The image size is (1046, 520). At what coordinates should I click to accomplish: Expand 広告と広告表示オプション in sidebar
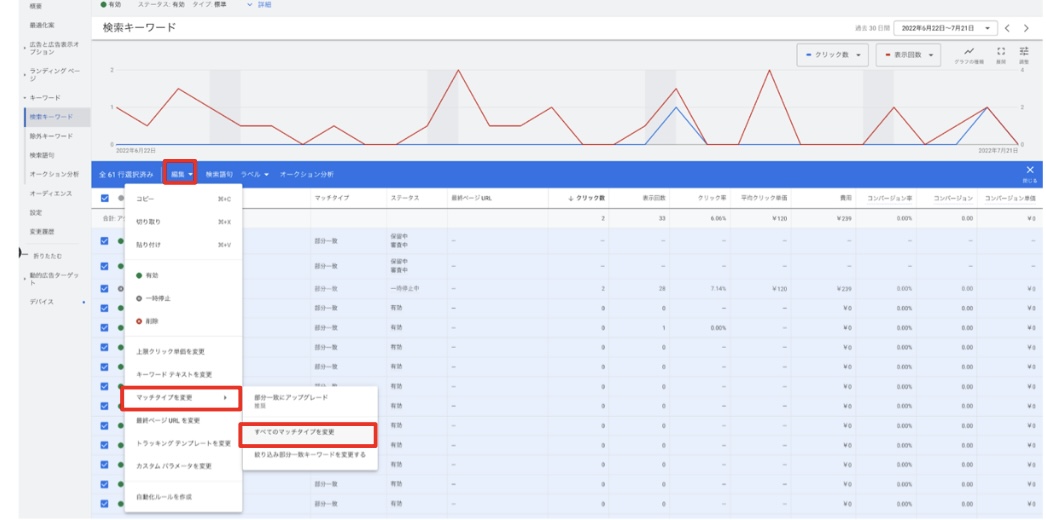pos(25,48)
